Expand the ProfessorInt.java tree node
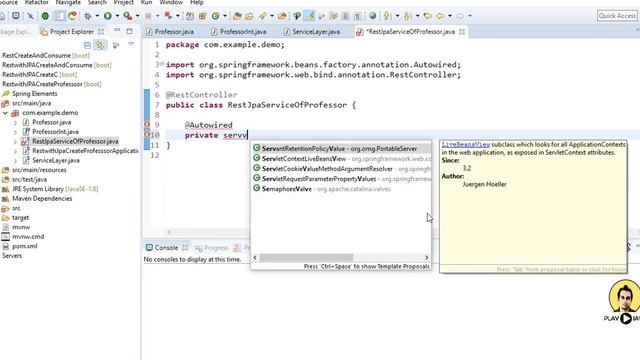Screen dimensions: 640x360 click(x=15, y=132)
